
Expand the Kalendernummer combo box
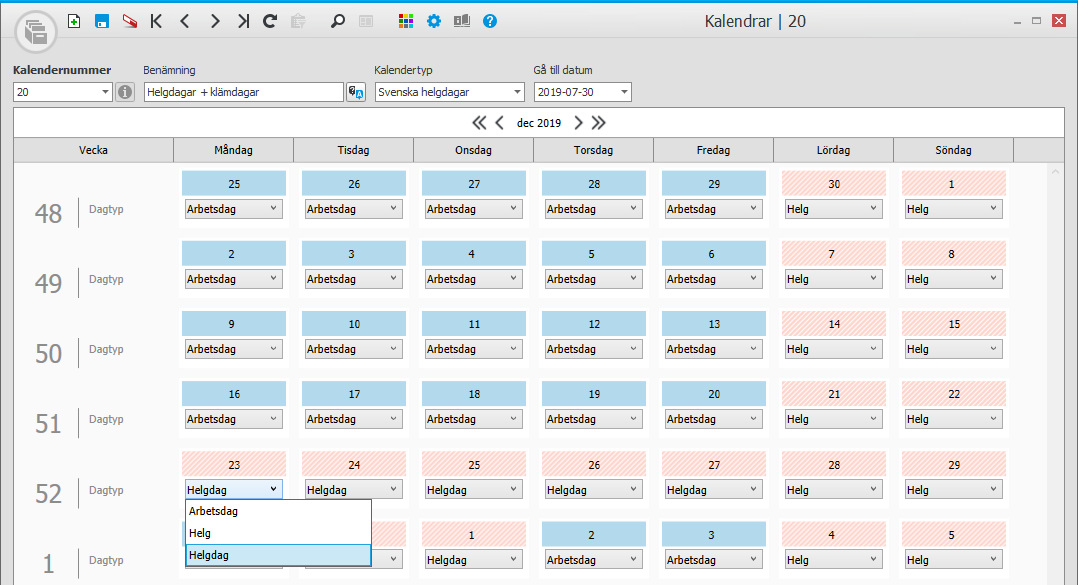pos(106,92)
